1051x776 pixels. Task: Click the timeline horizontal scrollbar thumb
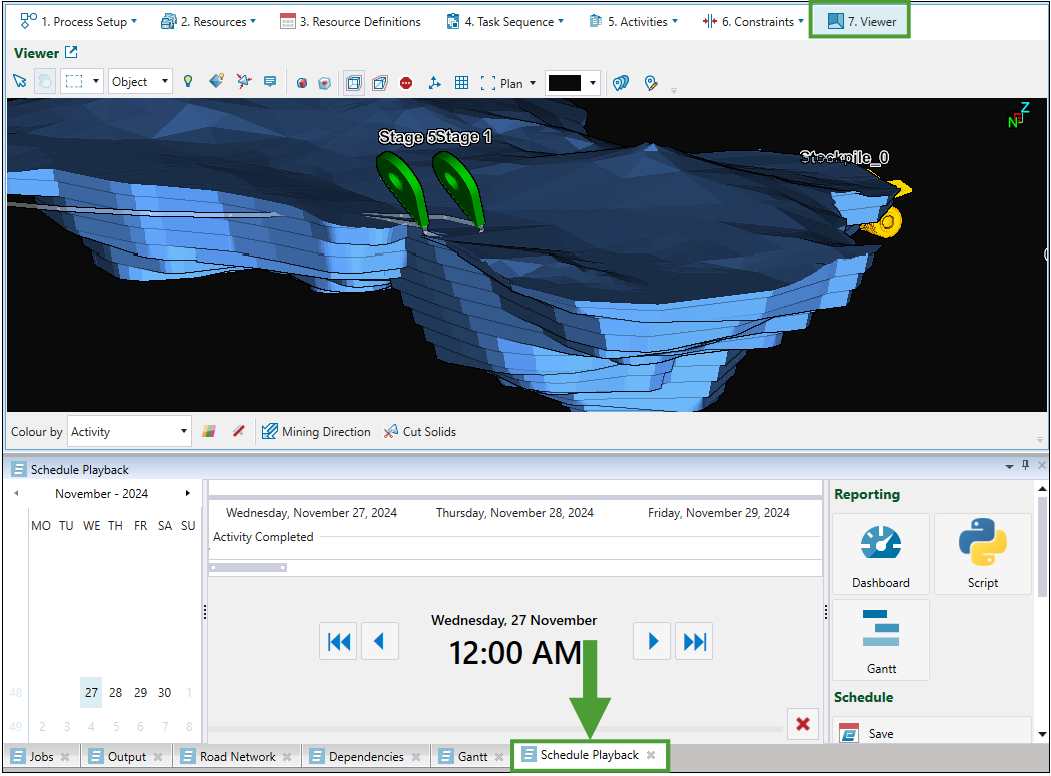pyautogui.click(x=249, y=568)
